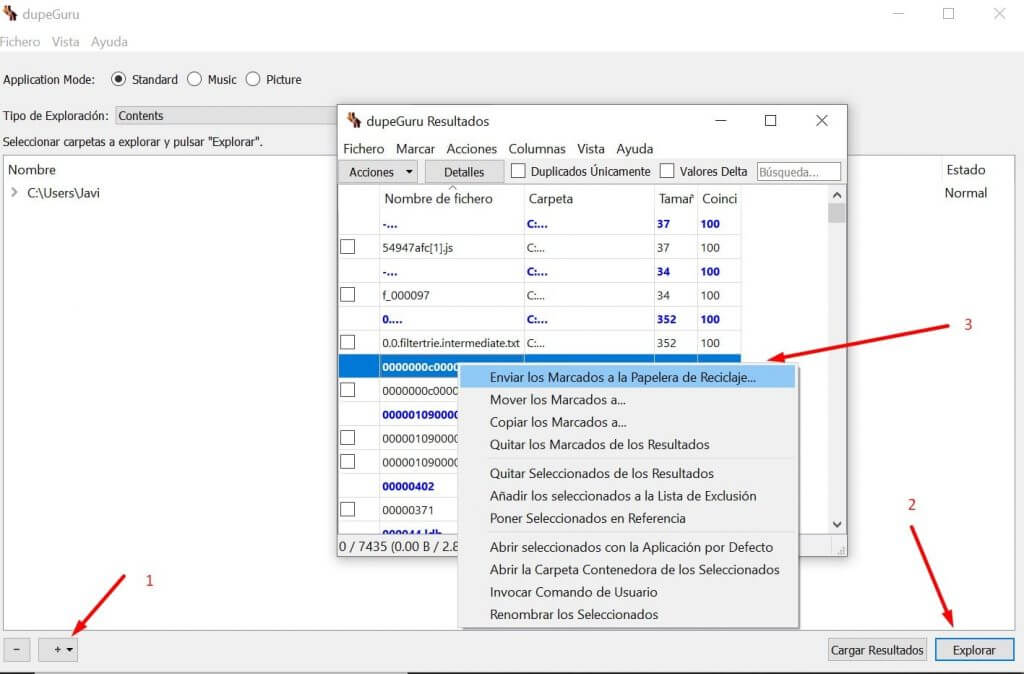Choose Enviar los Marcados a la Papelera
Screen dimensions: 1024x674
pos(628,377)
